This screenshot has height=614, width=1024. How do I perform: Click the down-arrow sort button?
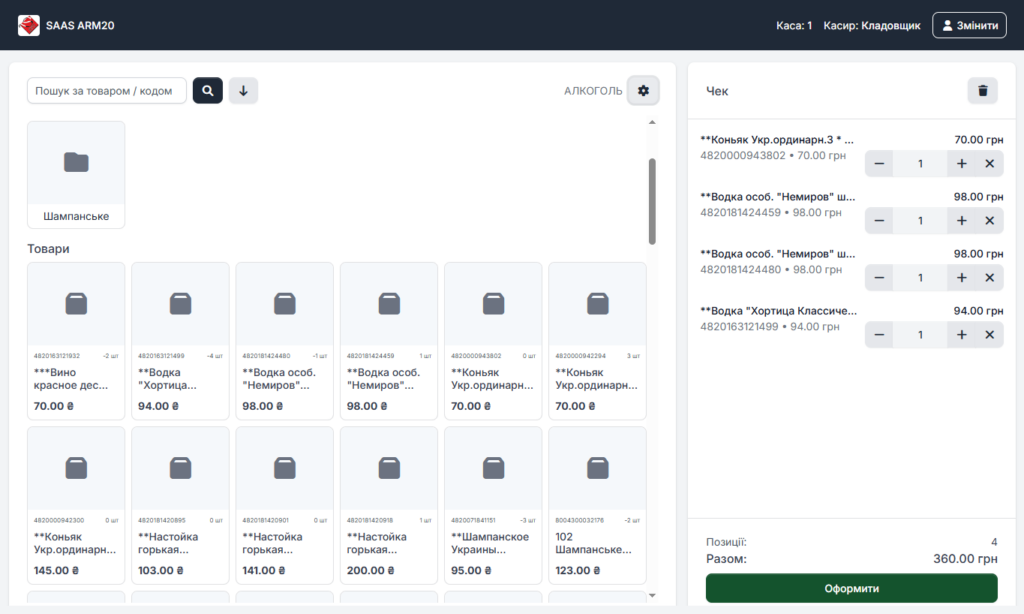[243, 91]
